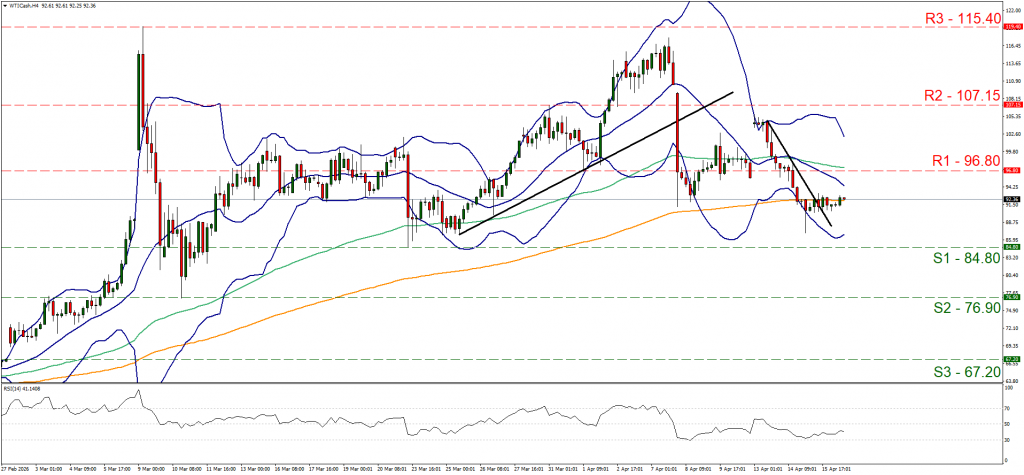Click the red 96.80 price tag on axis
Screen dimensions: 1024x475
(1011, 170)
